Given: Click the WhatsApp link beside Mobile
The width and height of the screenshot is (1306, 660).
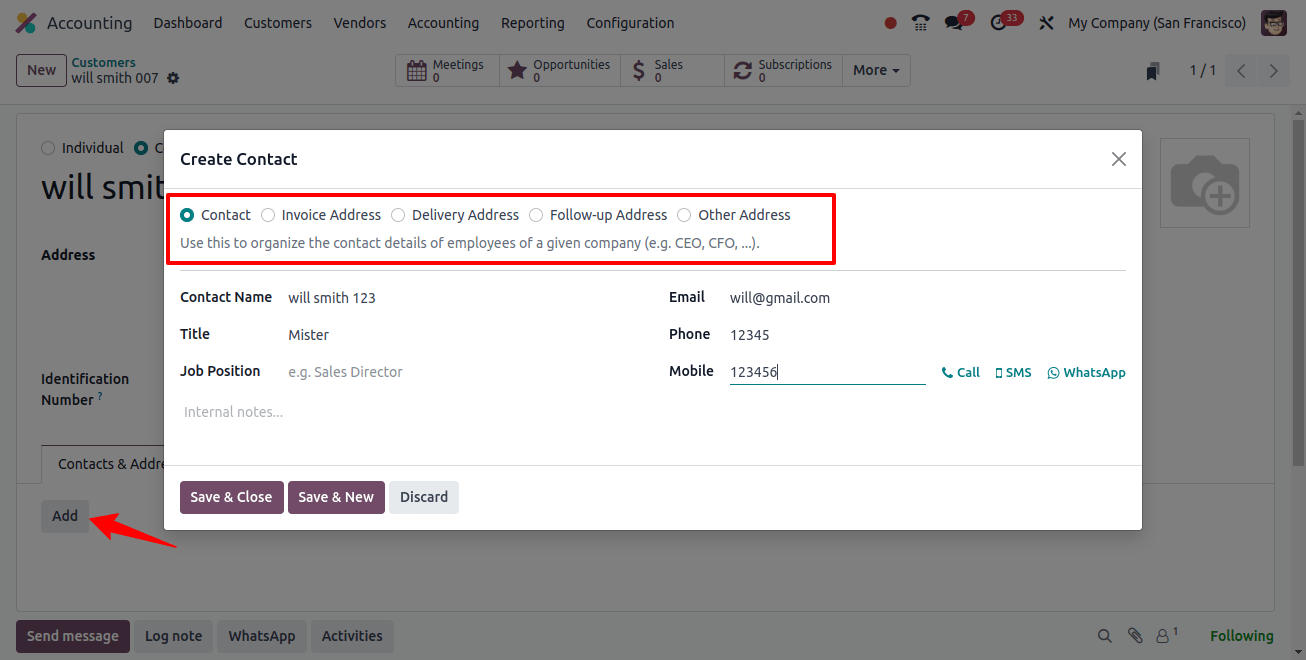Looking at the screenshot, I should (1086, 372).
